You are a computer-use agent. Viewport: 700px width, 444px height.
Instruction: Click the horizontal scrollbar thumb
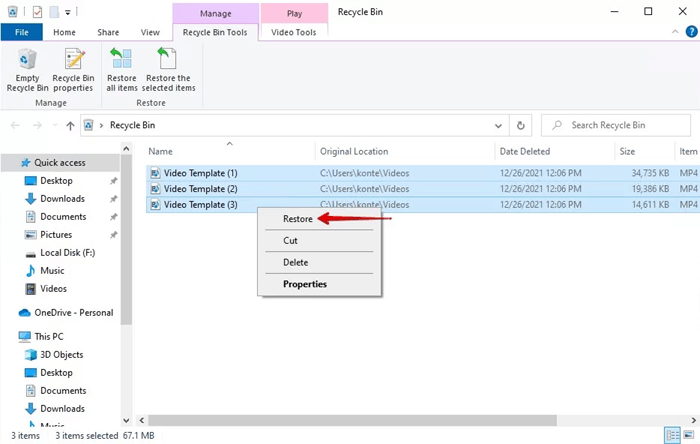point(352,420)
